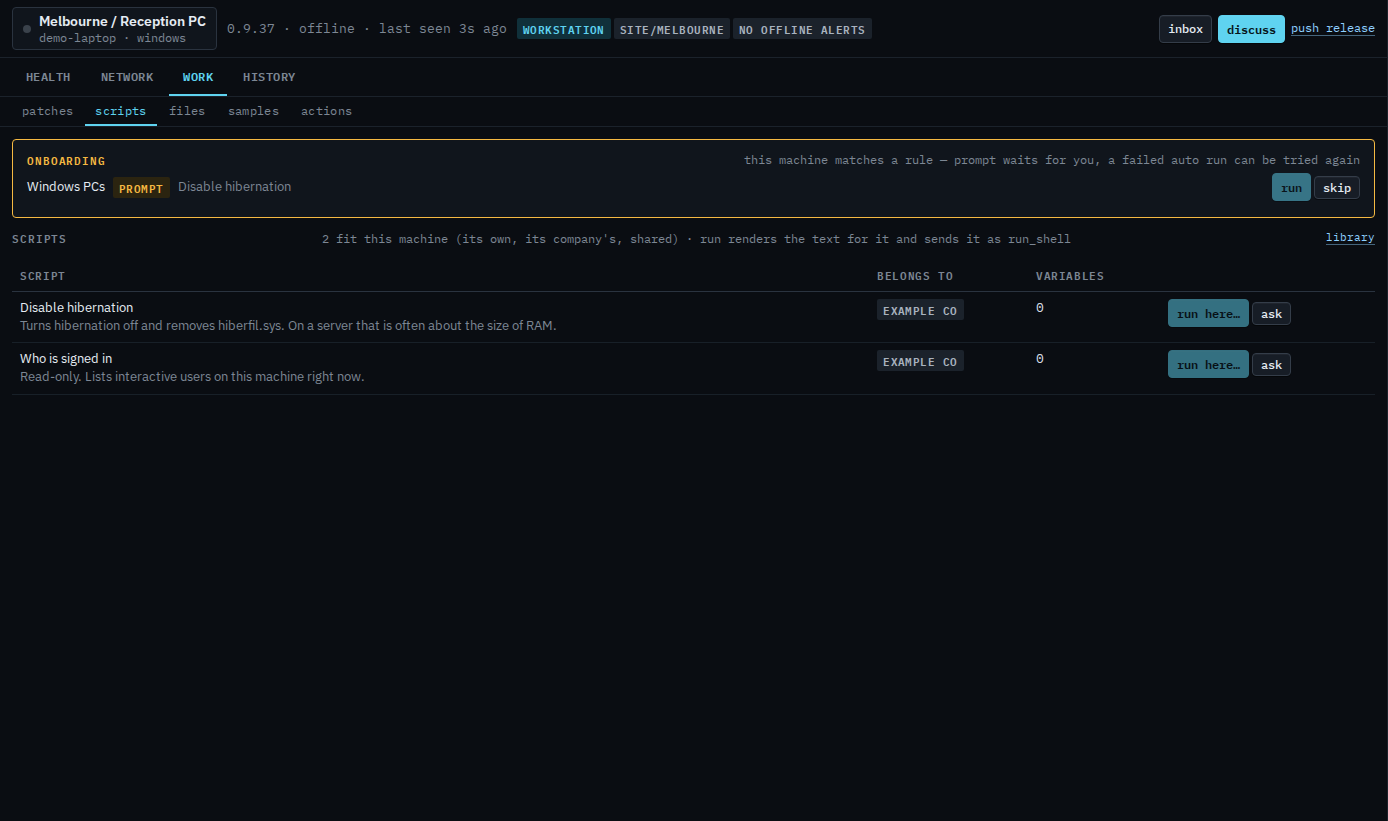The width and height of the screenshot is (1388, 821).
Task: Click the SITE/MELBOURNE tag
Action: [672, 29]
